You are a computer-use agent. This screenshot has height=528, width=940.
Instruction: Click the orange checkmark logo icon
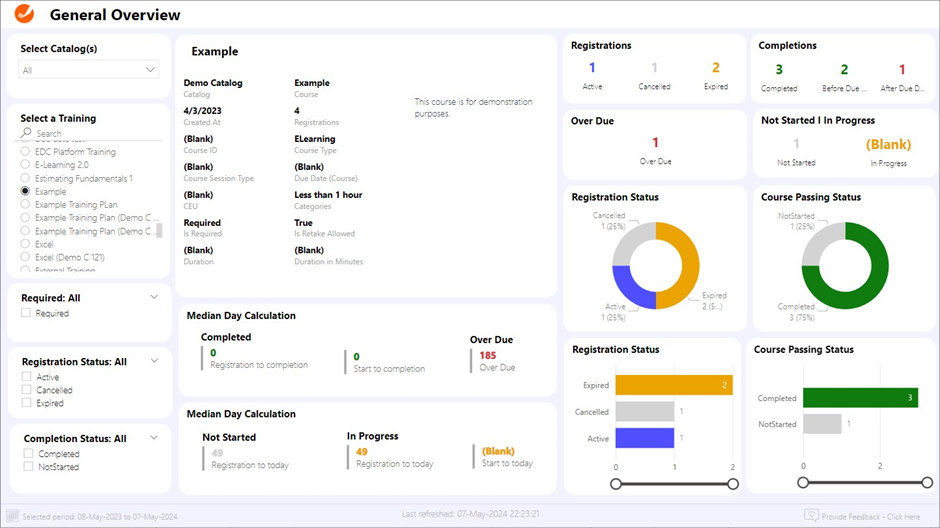[25, 15]
